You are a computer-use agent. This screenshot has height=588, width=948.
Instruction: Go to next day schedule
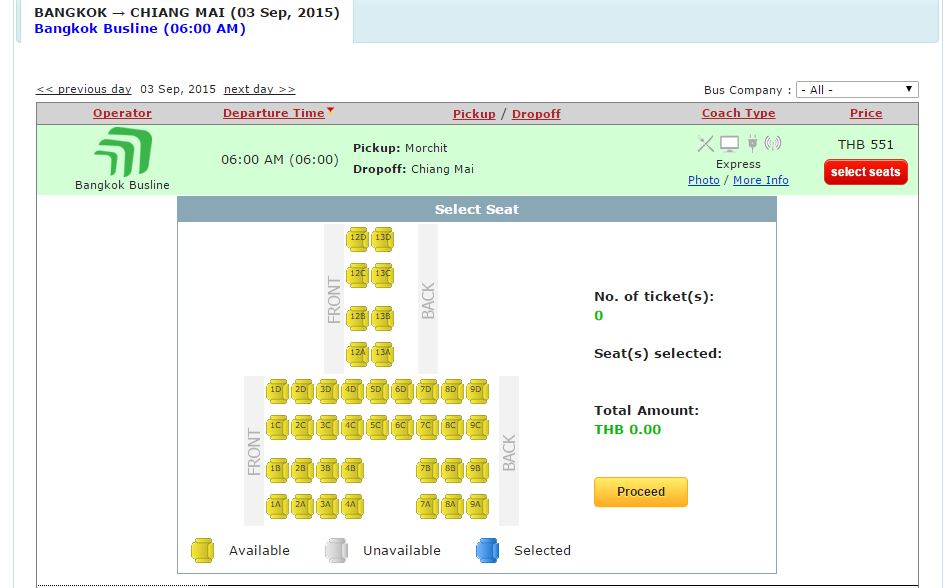pos(258,88)
